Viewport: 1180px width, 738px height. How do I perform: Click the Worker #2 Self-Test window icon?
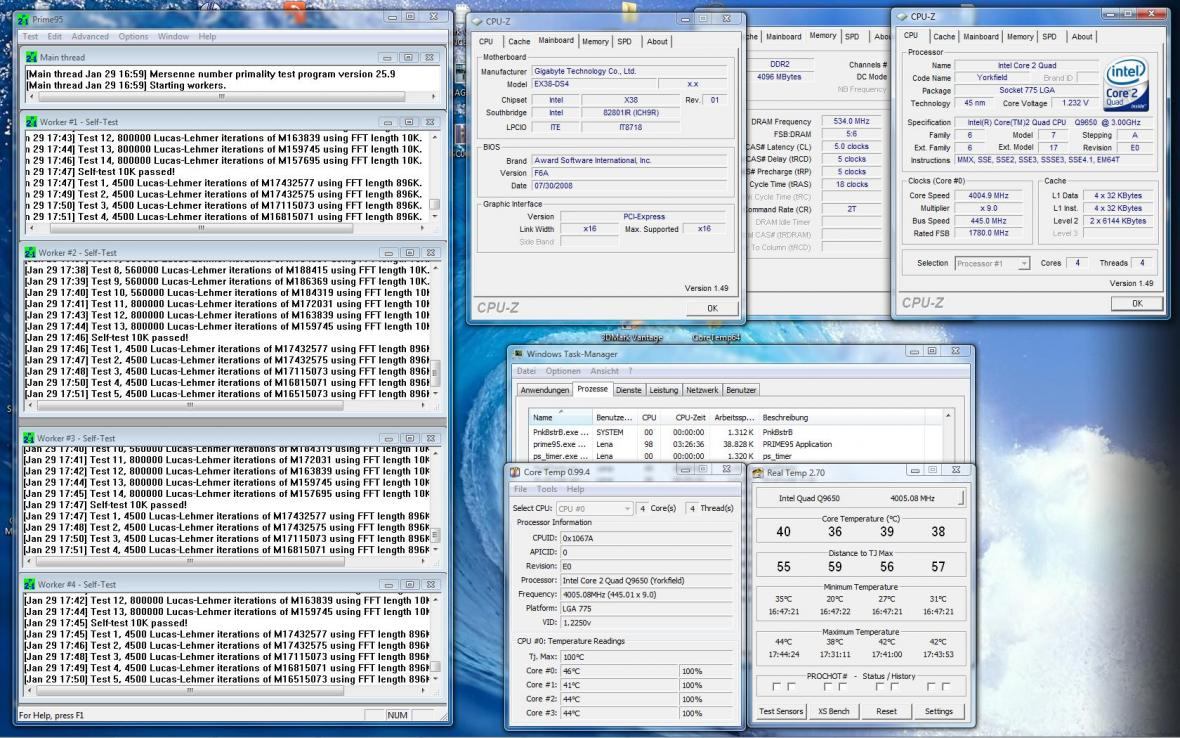point(29,253)
